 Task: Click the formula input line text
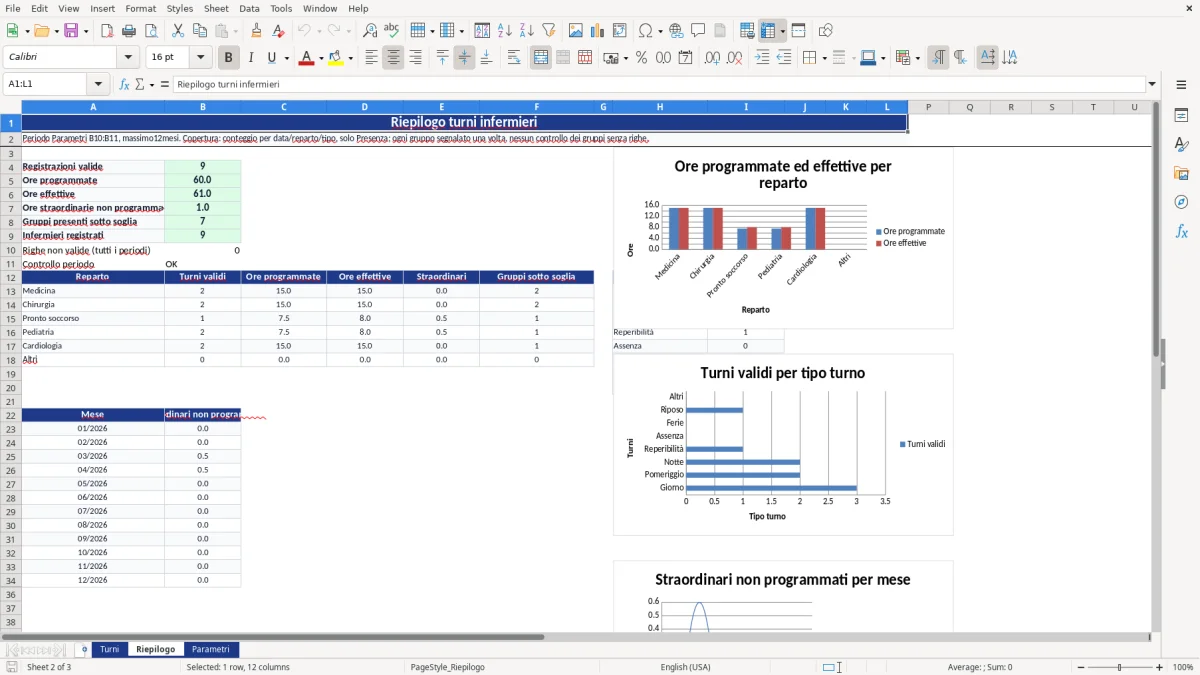coord(228,85)
